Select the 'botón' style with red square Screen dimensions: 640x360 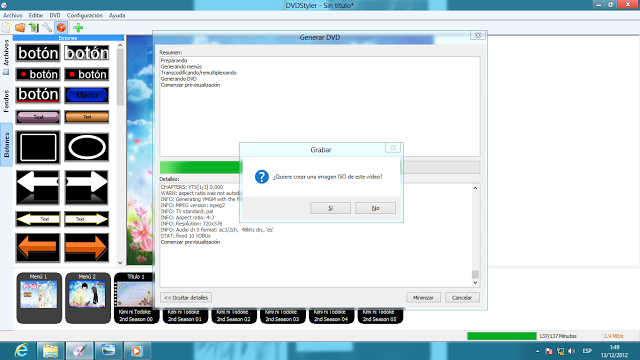87,74
